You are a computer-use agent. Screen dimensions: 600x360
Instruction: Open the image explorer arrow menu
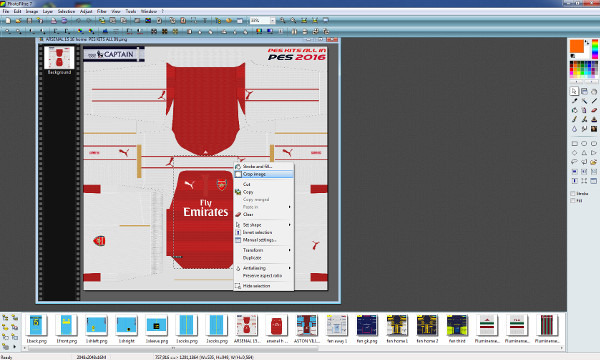(15, 347)
